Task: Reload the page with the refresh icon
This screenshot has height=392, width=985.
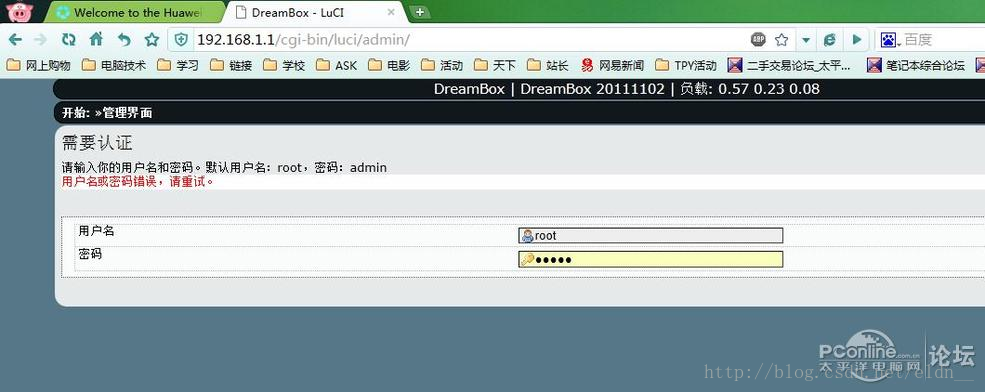Action: tap(68, 40)
